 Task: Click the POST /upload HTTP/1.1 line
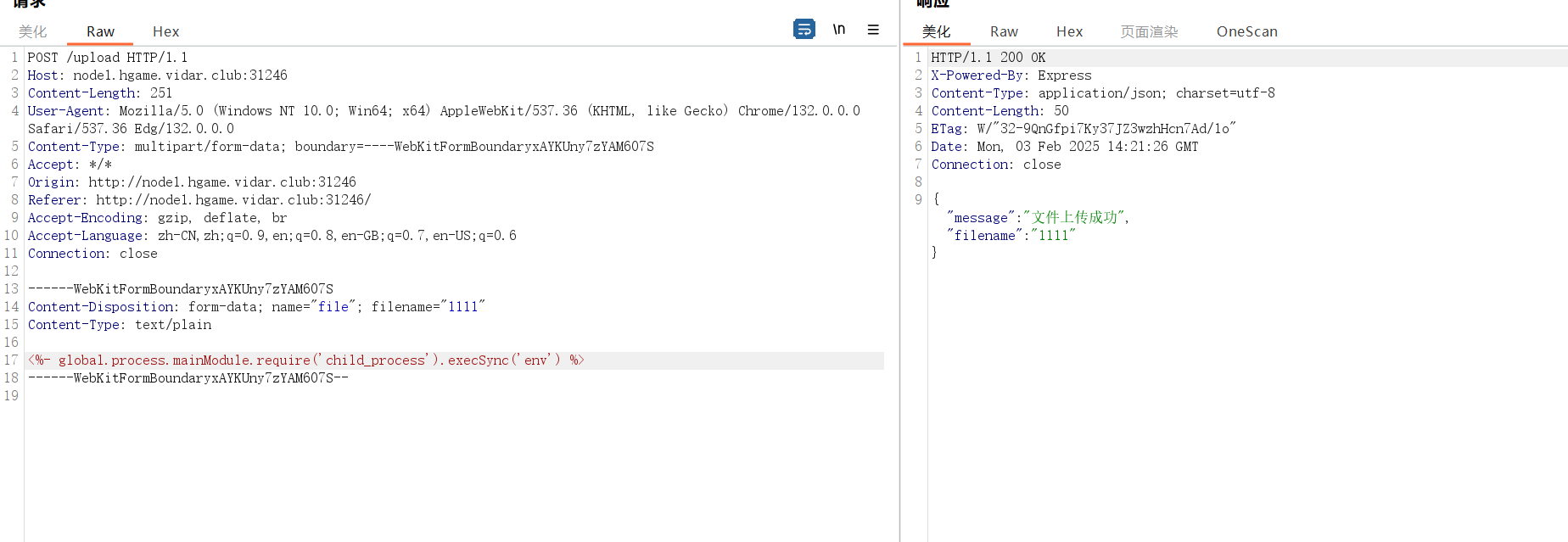point(108,58)
